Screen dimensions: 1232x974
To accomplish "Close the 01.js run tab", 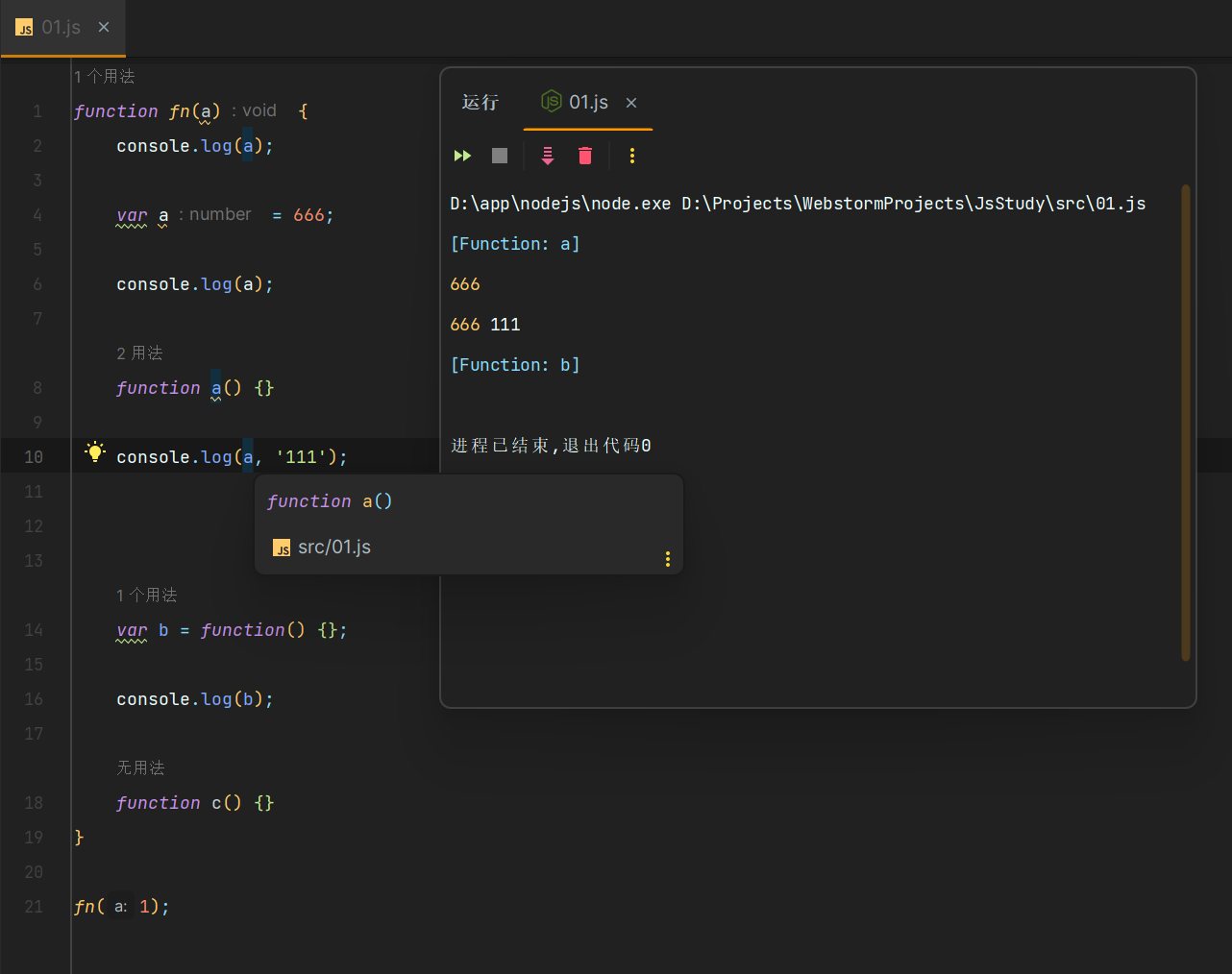I will click(x=631, y=103).
